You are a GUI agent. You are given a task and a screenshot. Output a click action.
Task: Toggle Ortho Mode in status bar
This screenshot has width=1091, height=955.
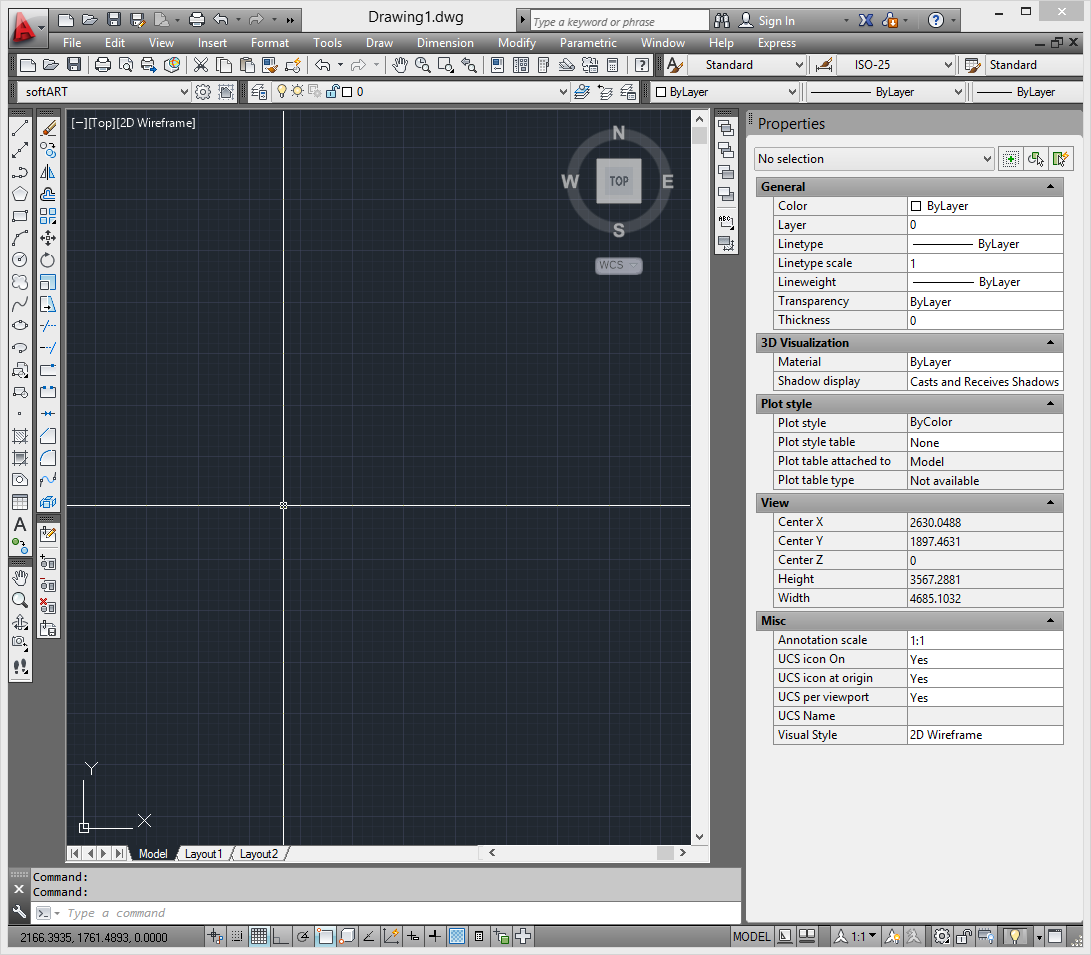[x=280, y=937]
